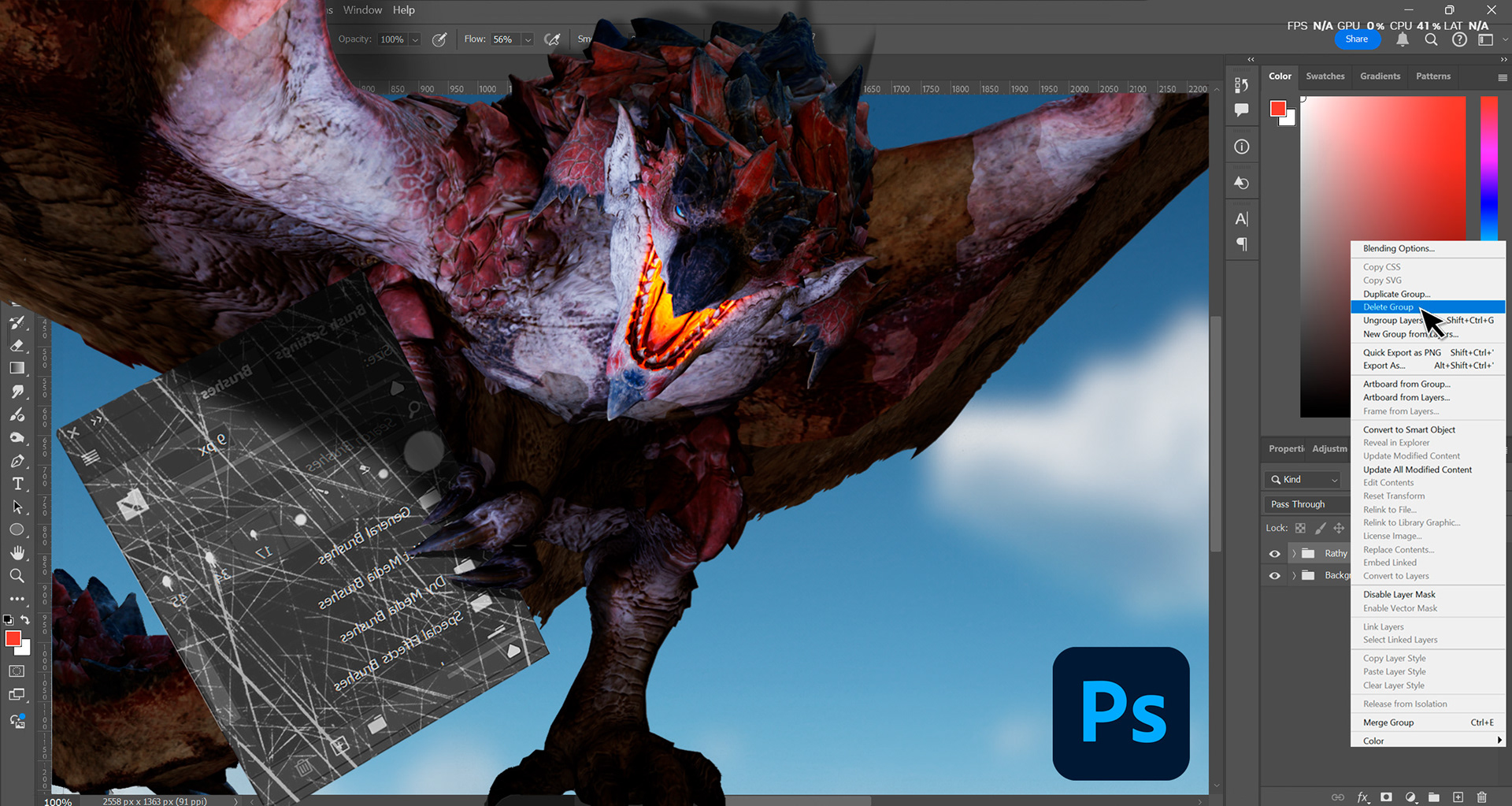Open the Help question mark icon

(1459, 39)
